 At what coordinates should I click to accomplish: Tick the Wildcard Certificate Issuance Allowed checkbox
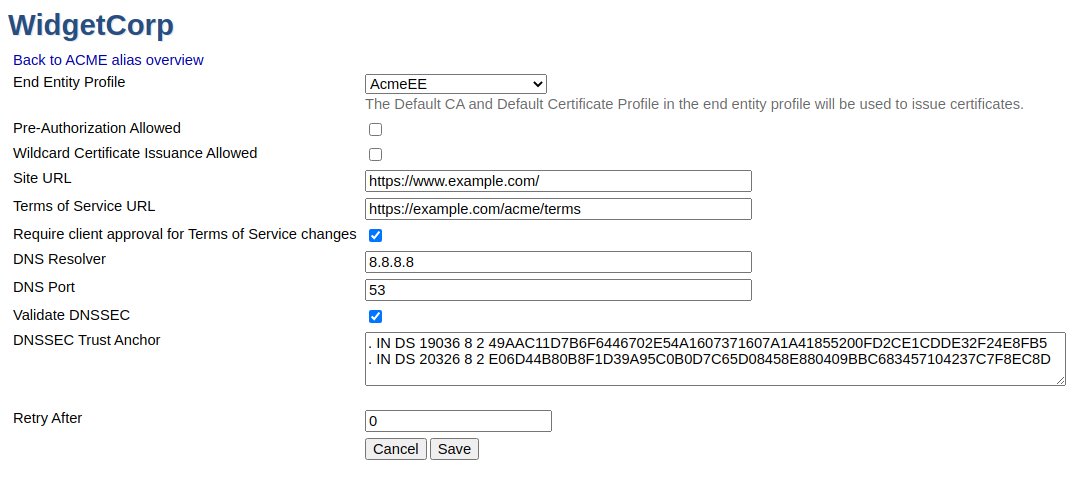click(376, 154)
